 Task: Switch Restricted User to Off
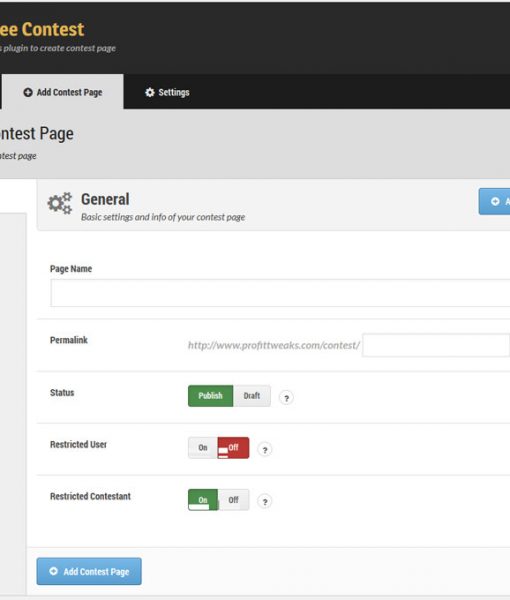coord(233,448)
